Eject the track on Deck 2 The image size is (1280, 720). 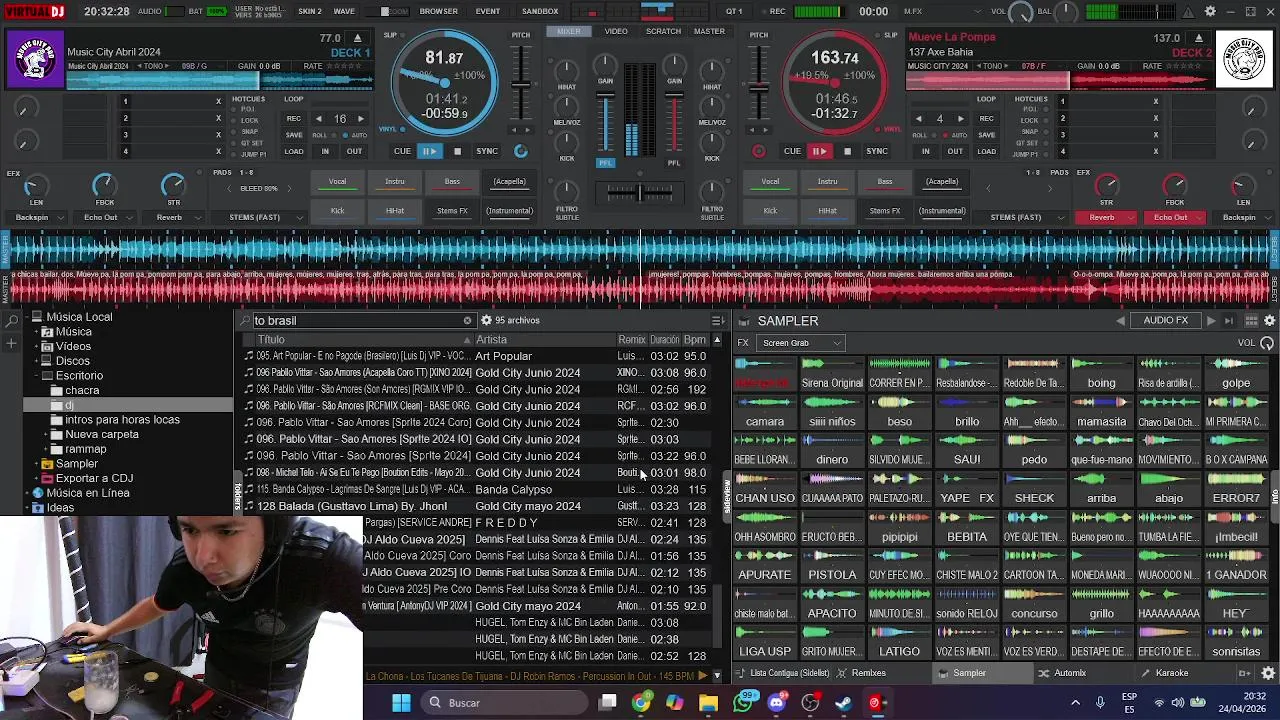tap(1199, 38)
